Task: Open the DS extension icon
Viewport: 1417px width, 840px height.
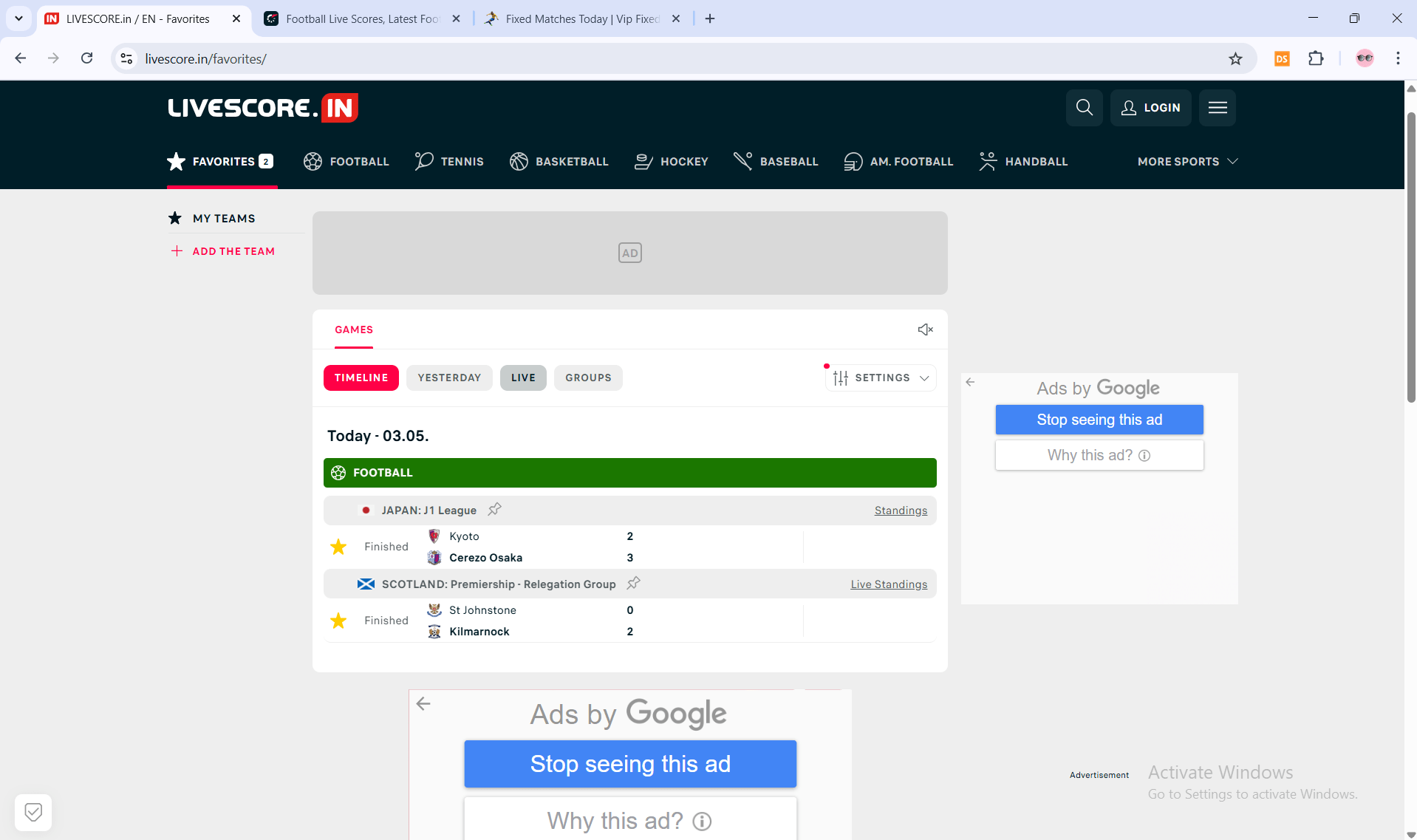Action: 1282,58
